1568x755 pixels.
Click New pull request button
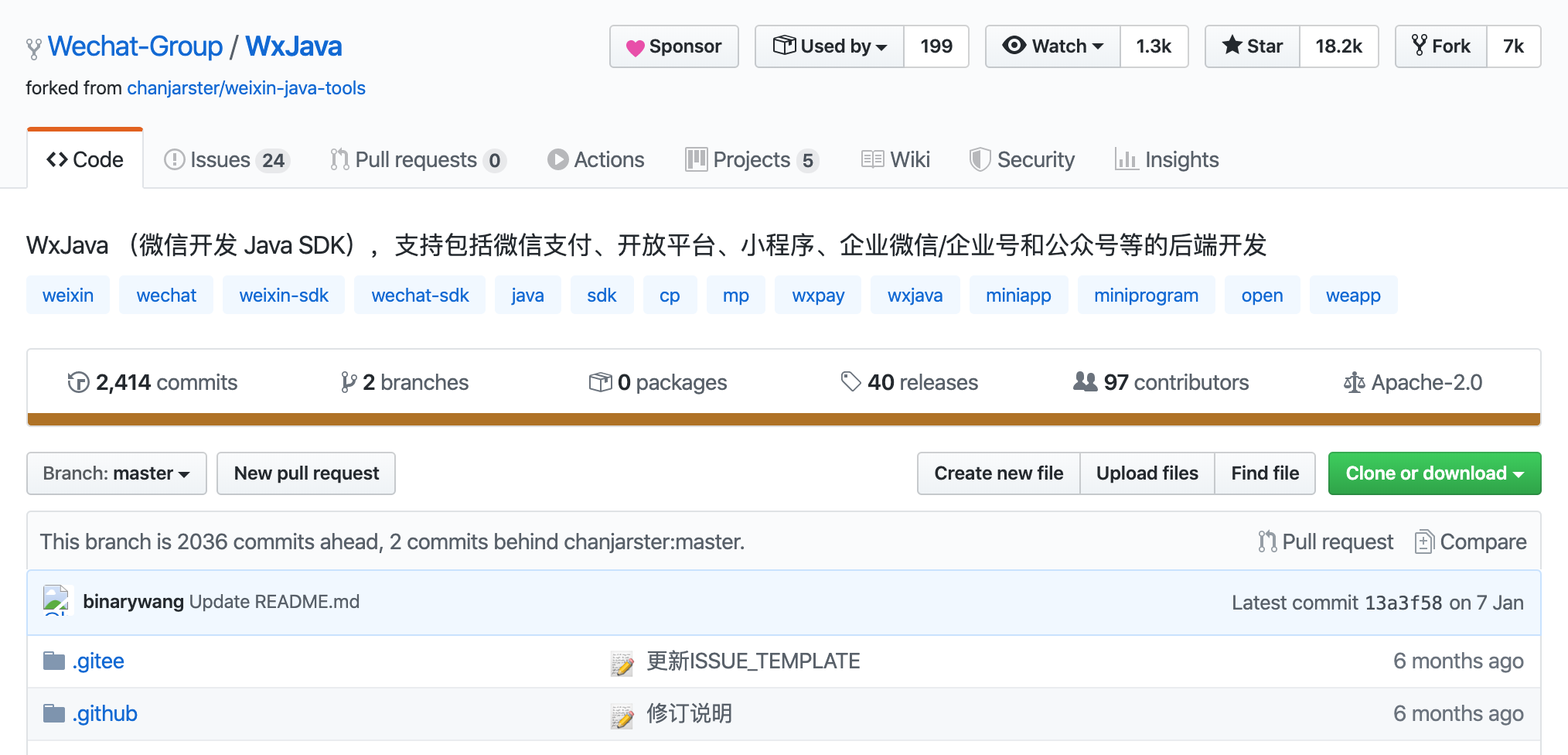coord(306,473)
